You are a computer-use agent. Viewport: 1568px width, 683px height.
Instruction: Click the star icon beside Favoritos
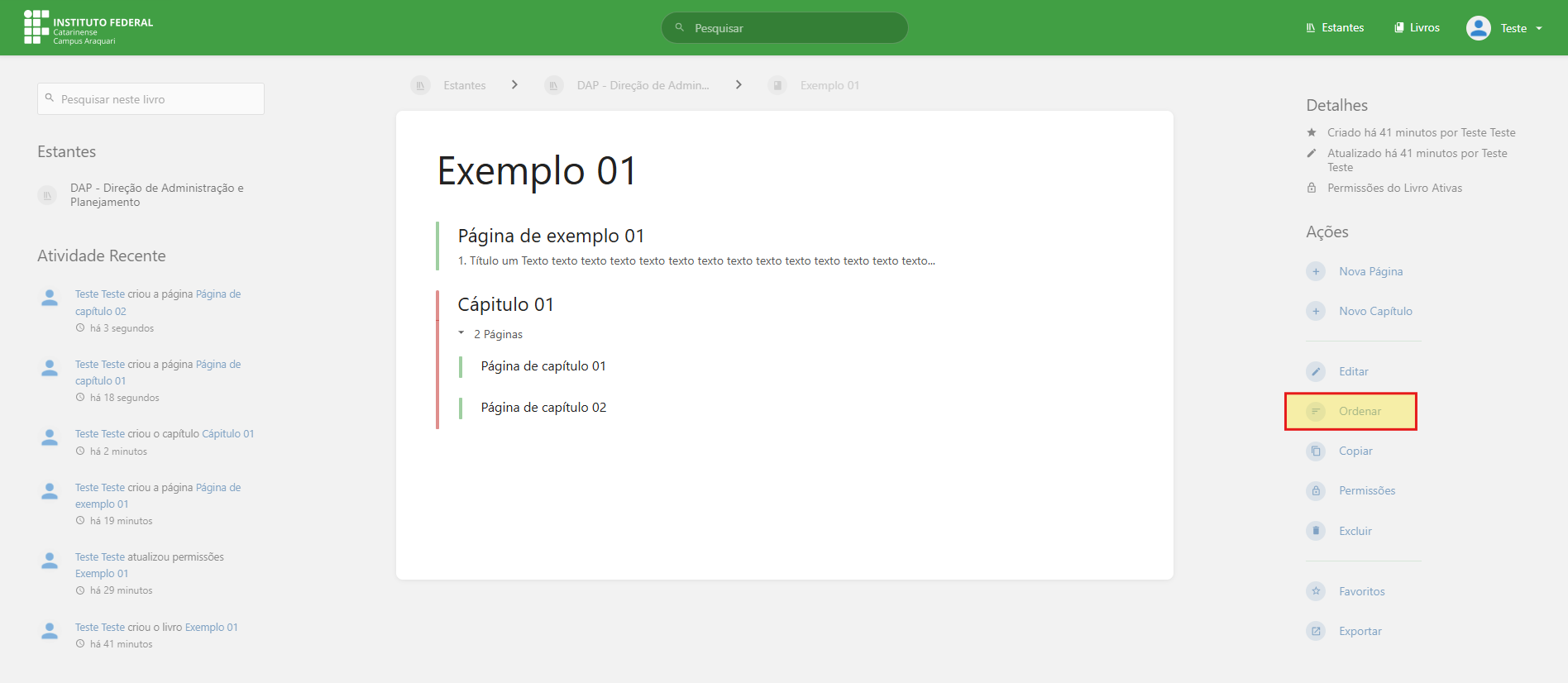tap(1315, 591)
